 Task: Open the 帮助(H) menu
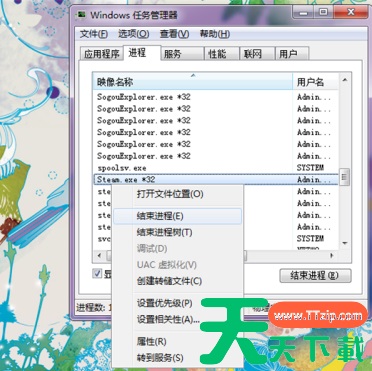pos(215,34)
